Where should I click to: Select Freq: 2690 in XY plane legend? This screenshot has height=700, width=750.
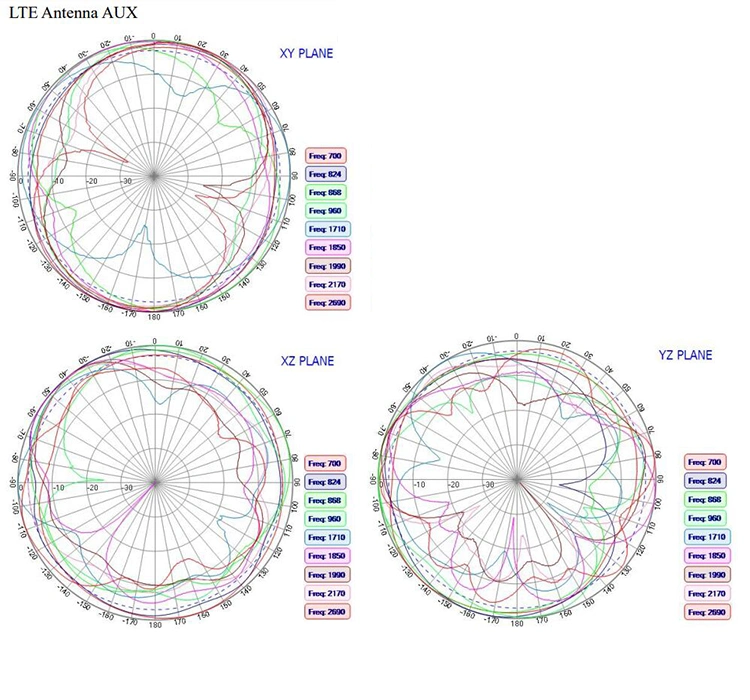(x=325, y=302)
